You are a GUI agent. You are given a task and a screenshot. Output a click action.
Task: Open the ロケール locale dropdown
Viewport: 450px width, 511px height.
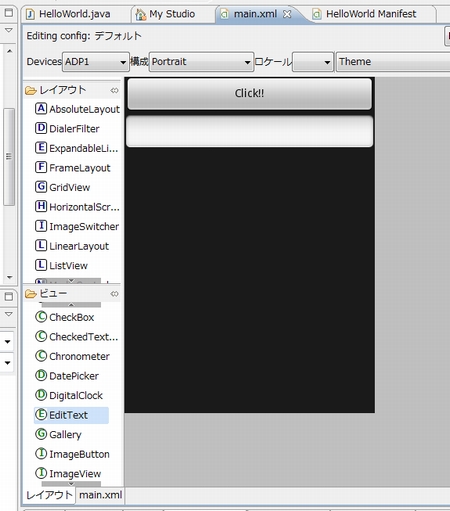coord(313,62)
